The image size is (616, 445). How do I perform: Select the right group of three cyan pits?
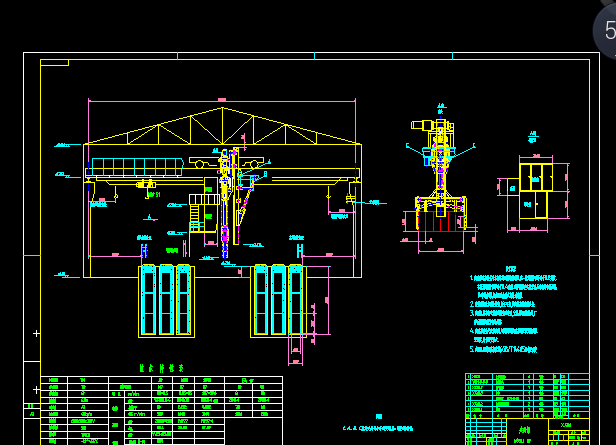(279, 300)
